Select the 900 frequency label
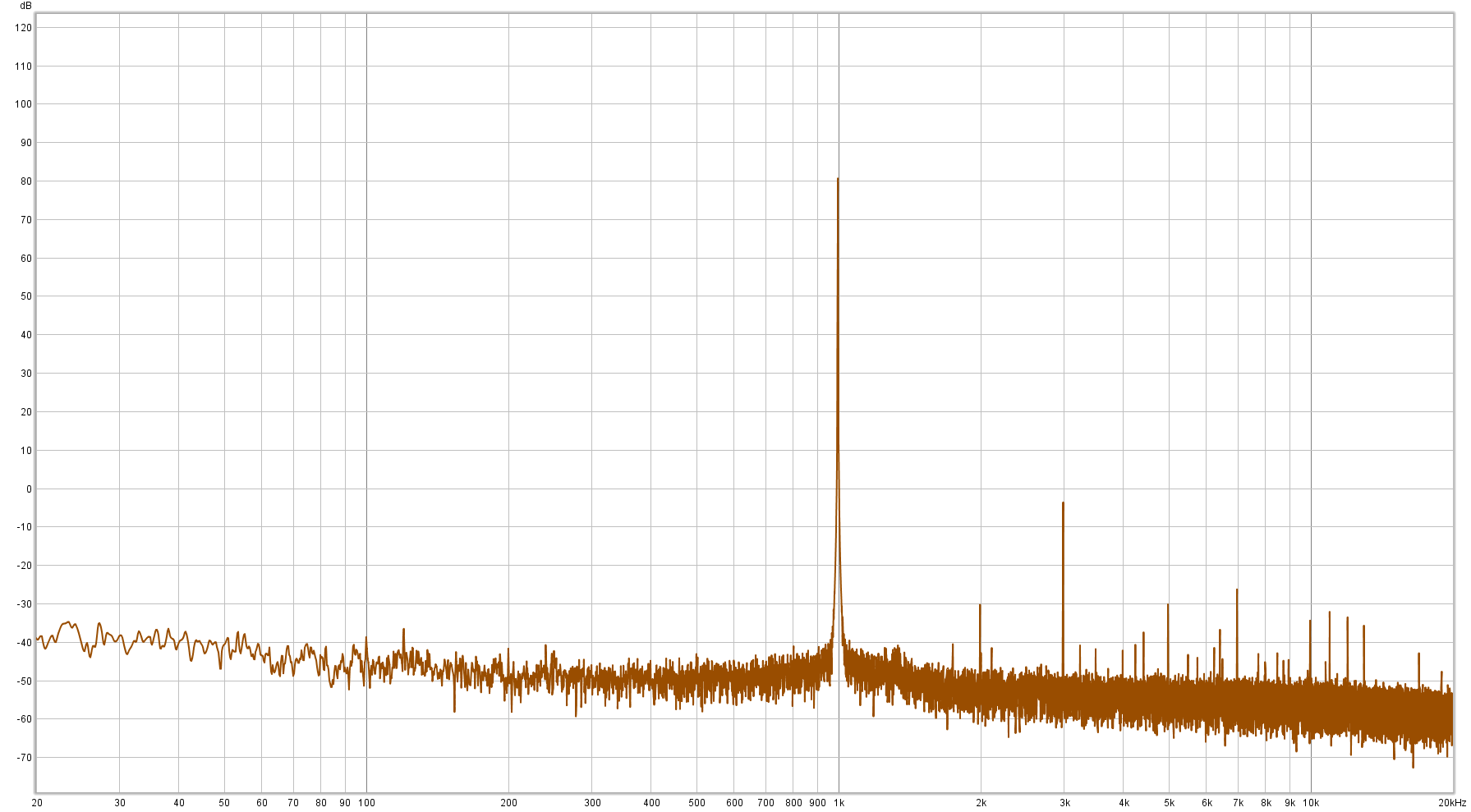Viewport: 1471px width, 812px height. tap(817, 803)
